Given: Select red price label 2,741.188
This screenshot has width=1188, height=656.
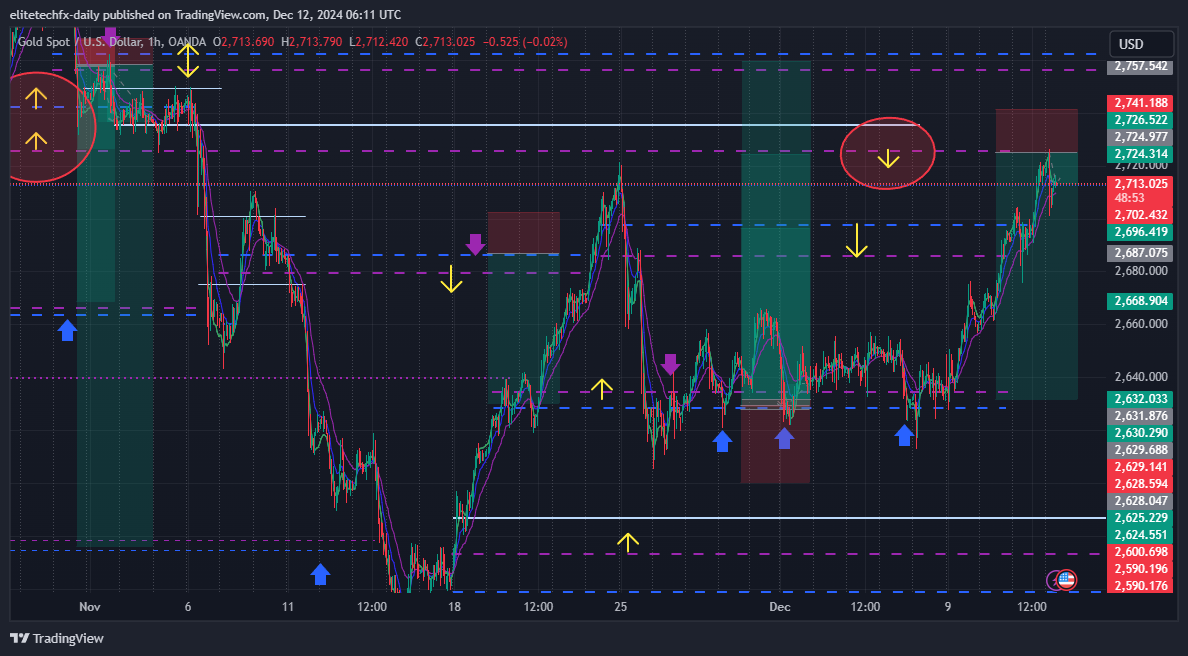Looking at the screenshot, I should coord(1141,103).
